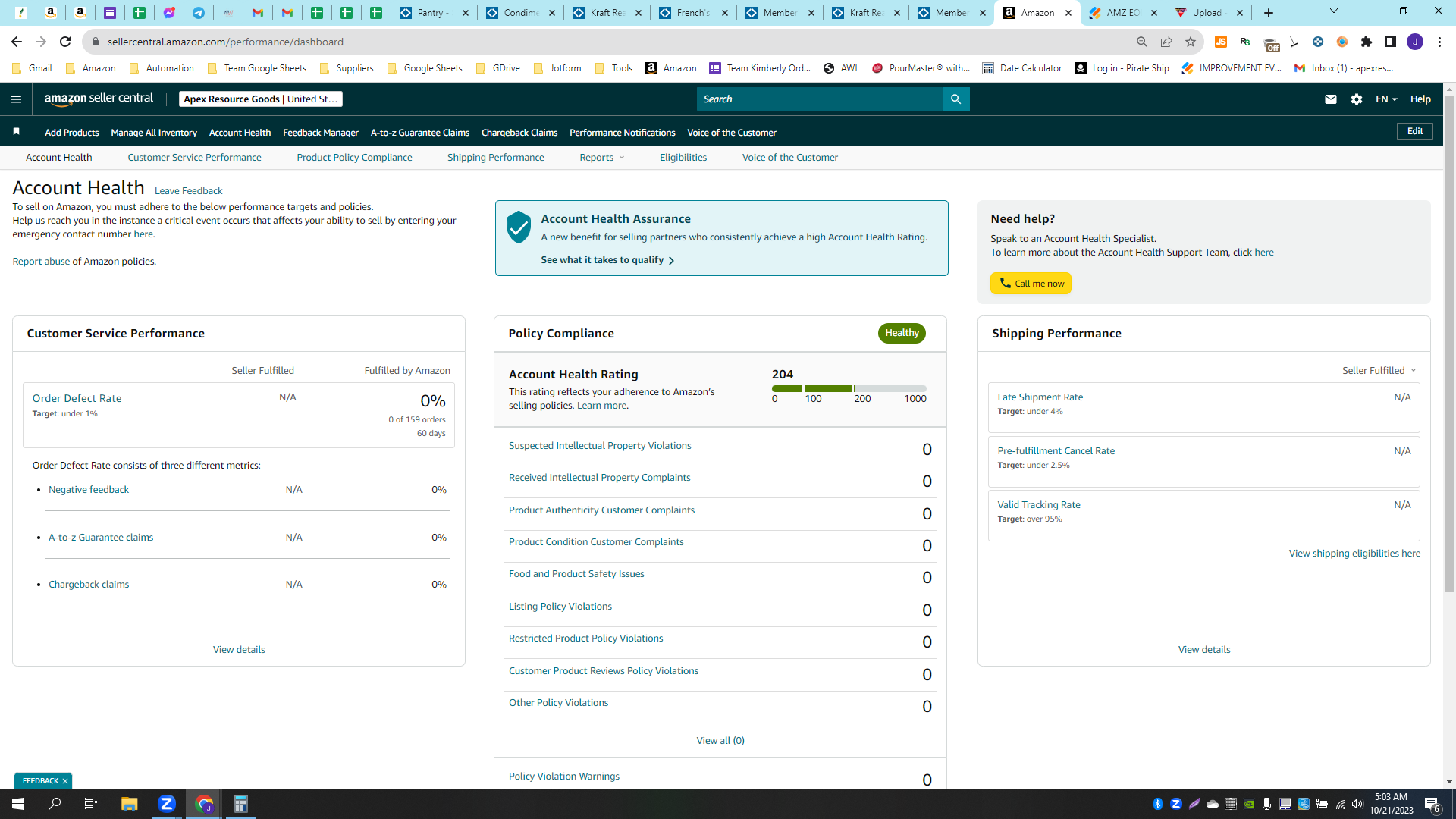Open the Shipping Performance tab
This screenshot has width=1456, height=819.
coord(495,158)
